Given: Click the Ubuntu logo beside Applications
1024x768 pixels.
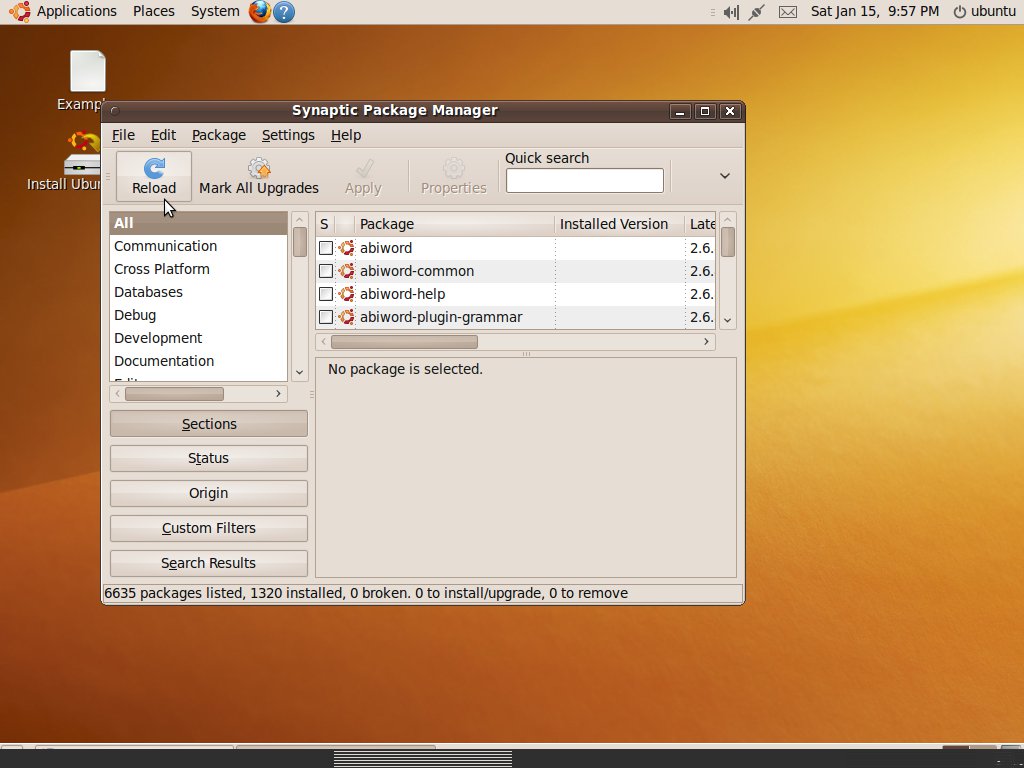Looking at the screenshot, I should pos(19,12).
